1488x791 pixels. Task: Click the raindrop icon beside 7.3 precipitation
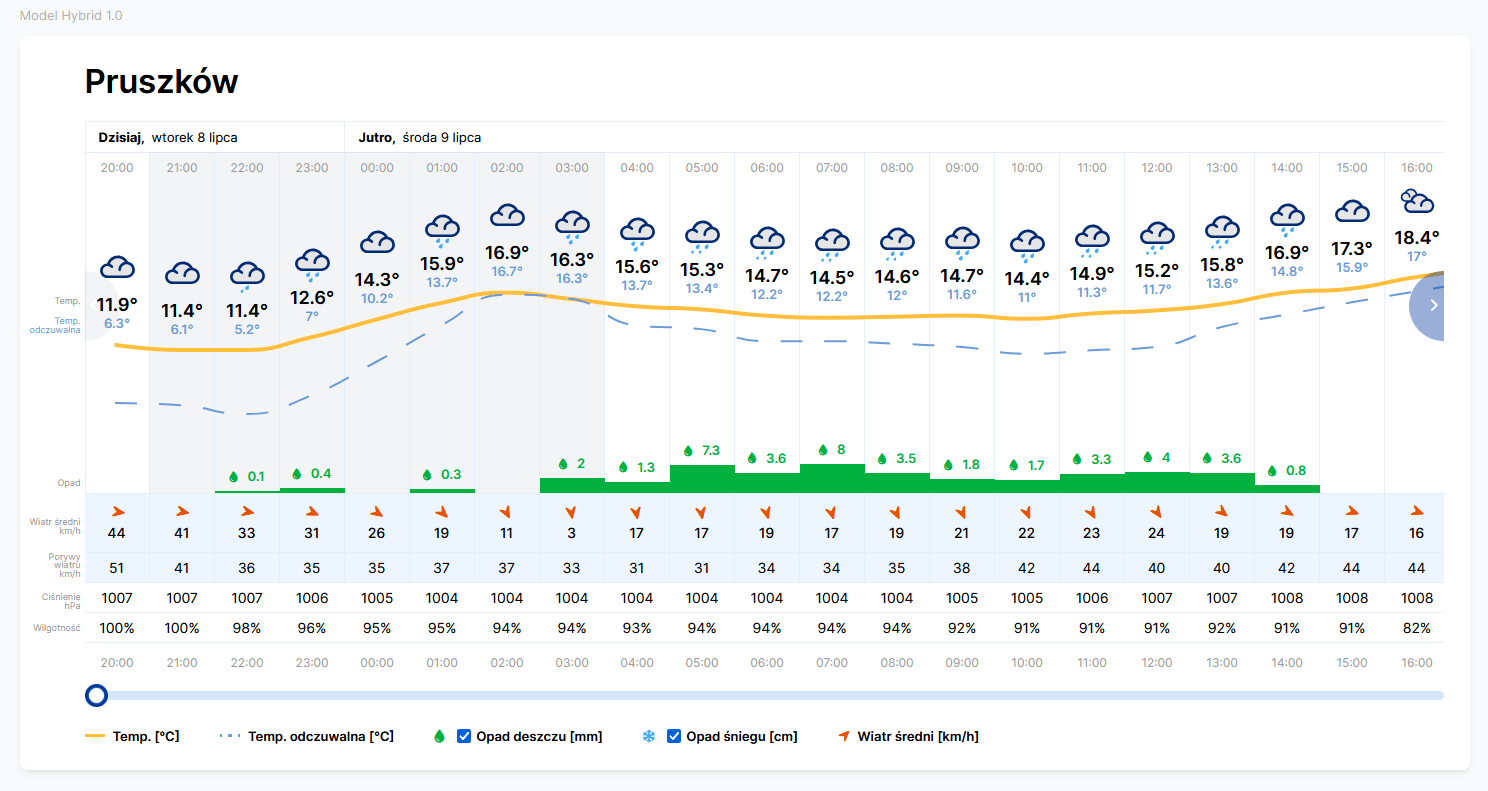(x=688, y=451)
